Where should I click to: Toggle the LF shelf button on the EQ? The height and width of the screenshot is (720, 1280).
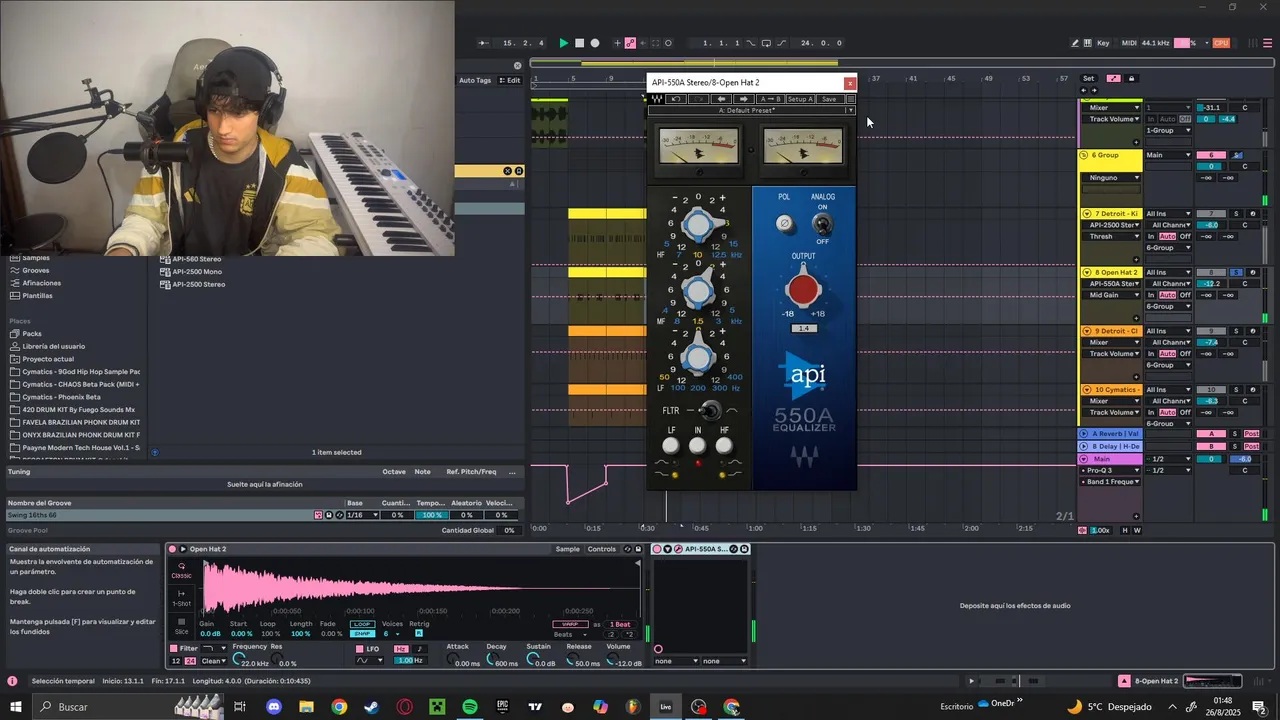coord(671,446)
